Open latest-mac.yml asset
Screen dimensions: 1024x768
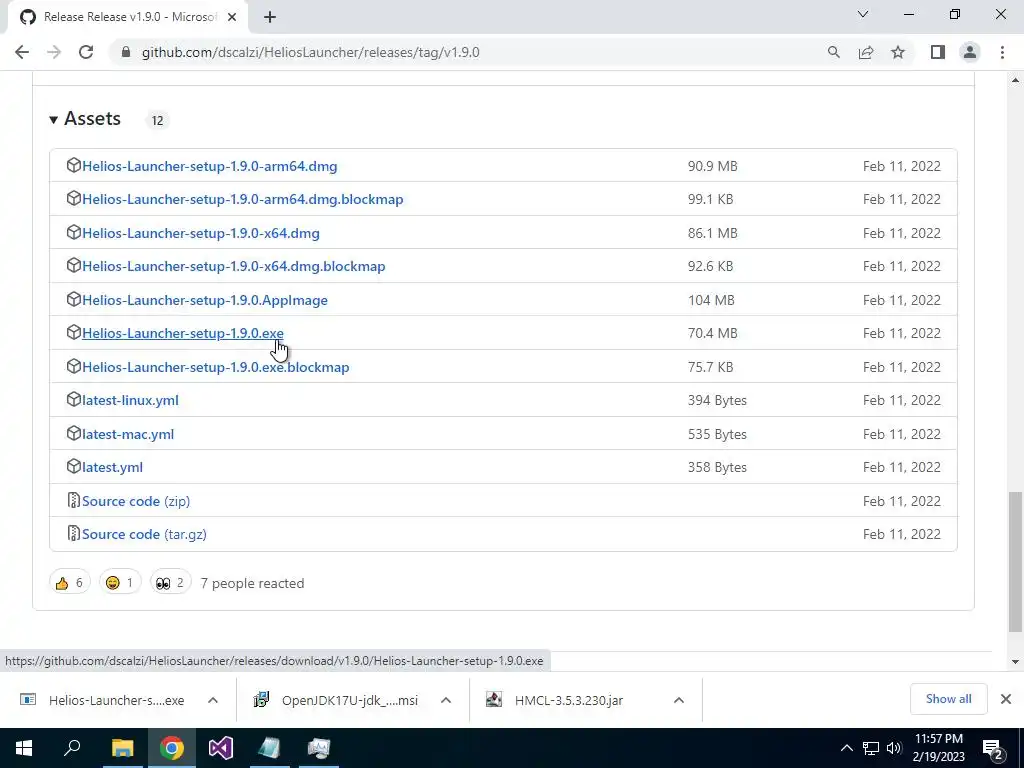coord(128,434)
